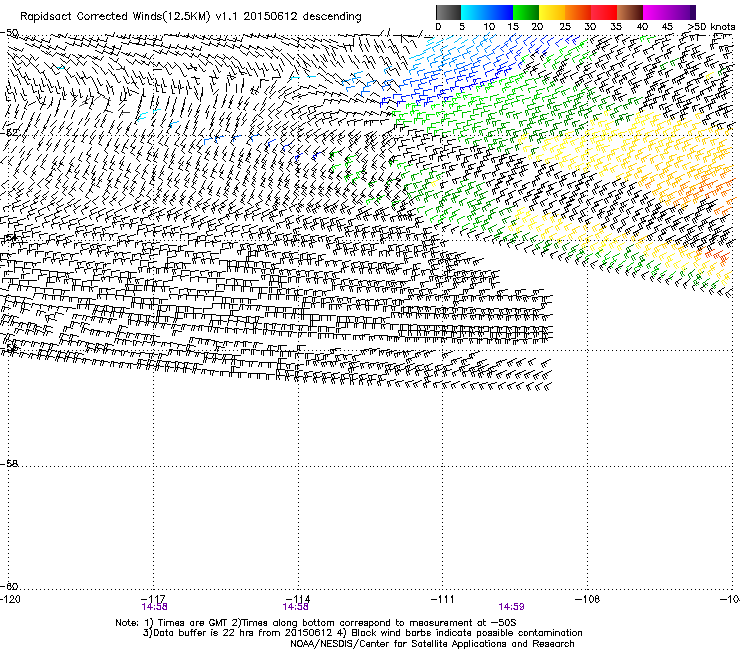Click the 'Data buffer is 22 hrs' note

pos(362,633)
